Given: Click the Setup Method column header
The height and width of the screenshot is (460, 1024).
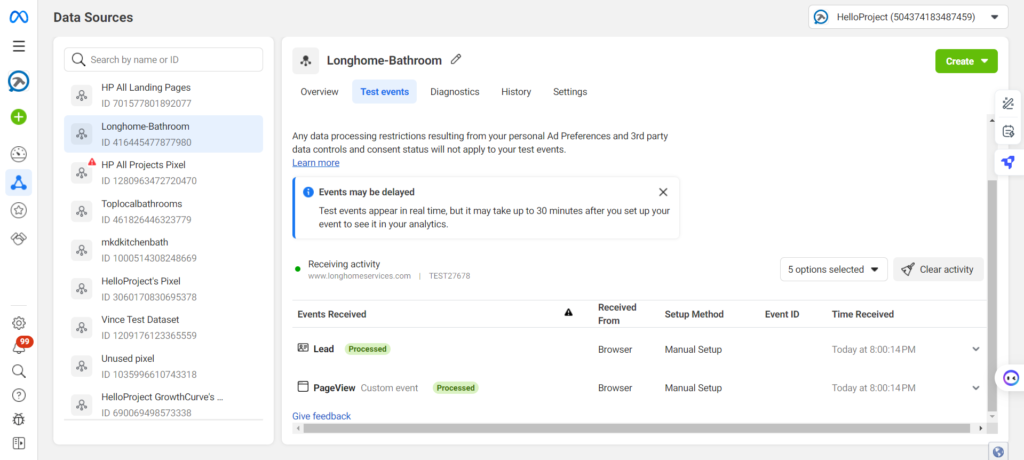Looking at the screenshot, I should pos(694,314).
